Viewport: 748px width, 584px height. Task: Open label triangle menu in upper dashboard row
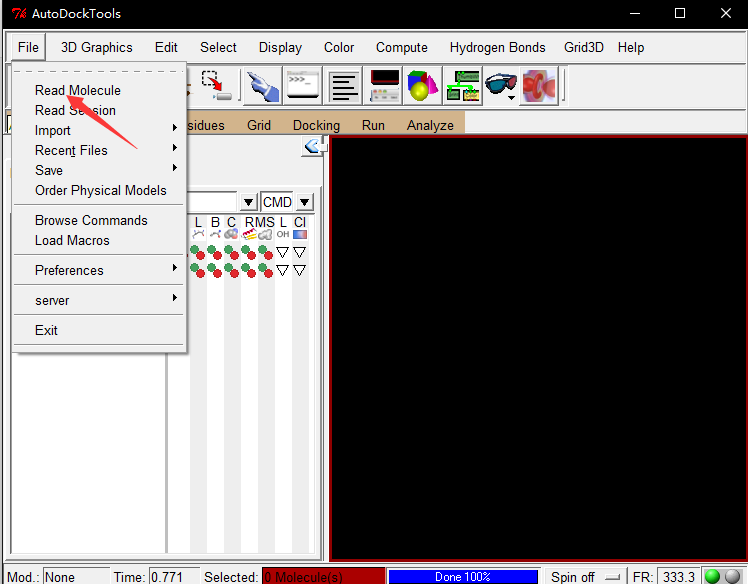click(283, 252)
